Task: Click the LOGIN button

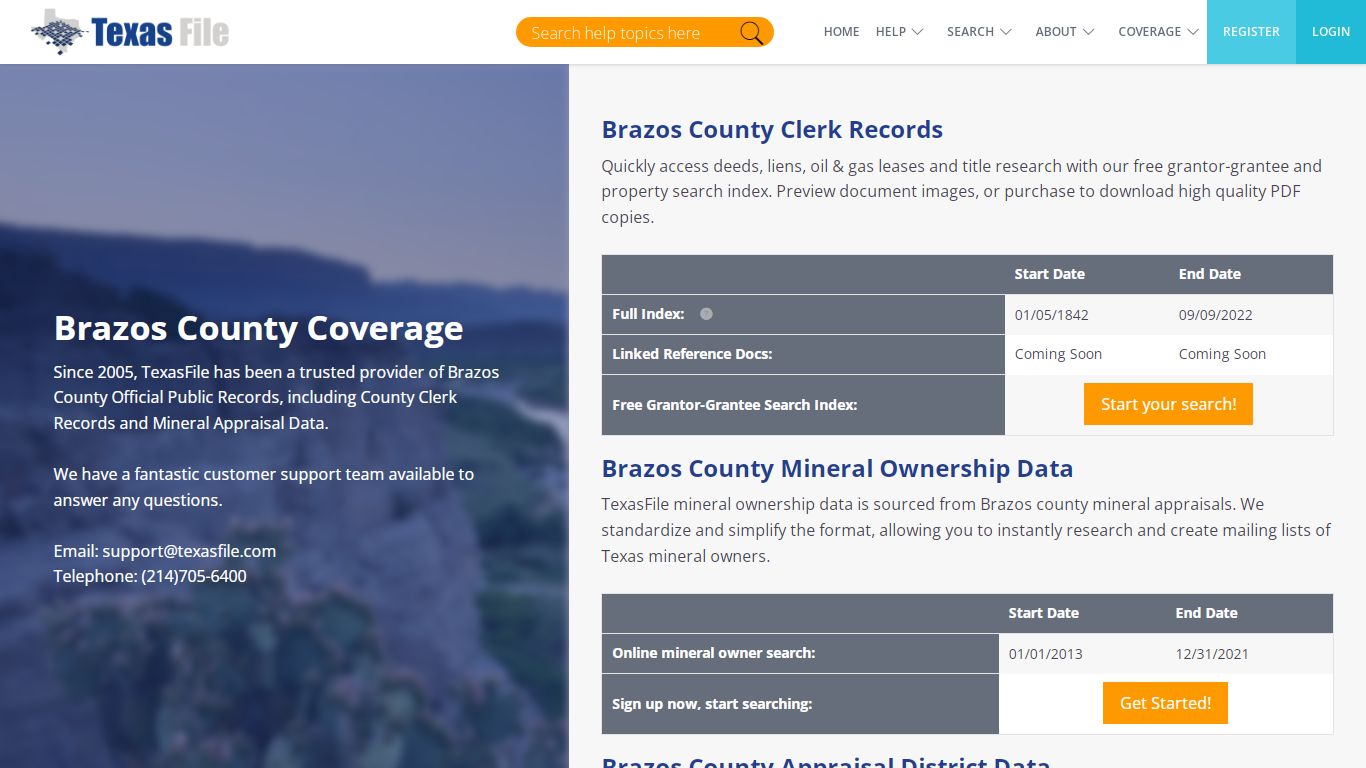Action: tap(1331, 32)
